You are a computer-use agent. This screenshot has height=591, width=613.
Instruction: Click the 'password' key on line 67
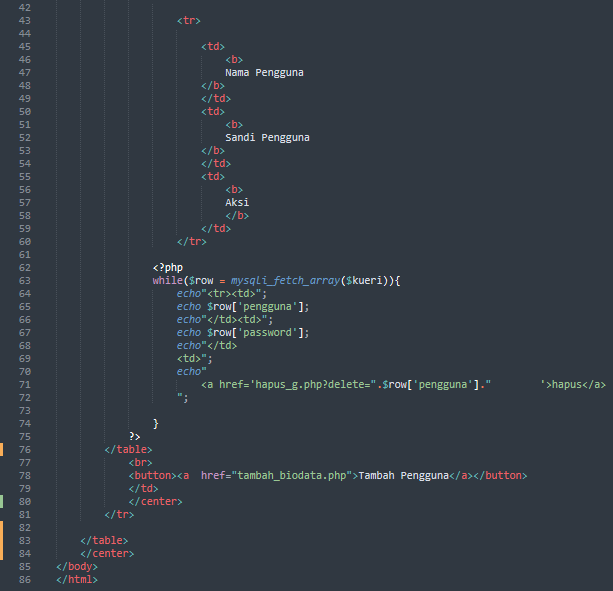267,333
